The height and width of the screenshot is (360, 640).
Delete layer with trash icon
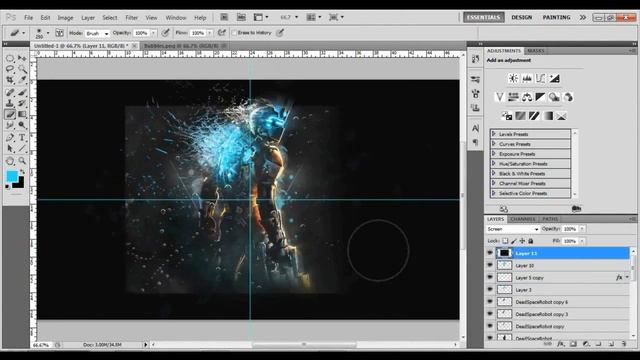(x=624, y=344)
